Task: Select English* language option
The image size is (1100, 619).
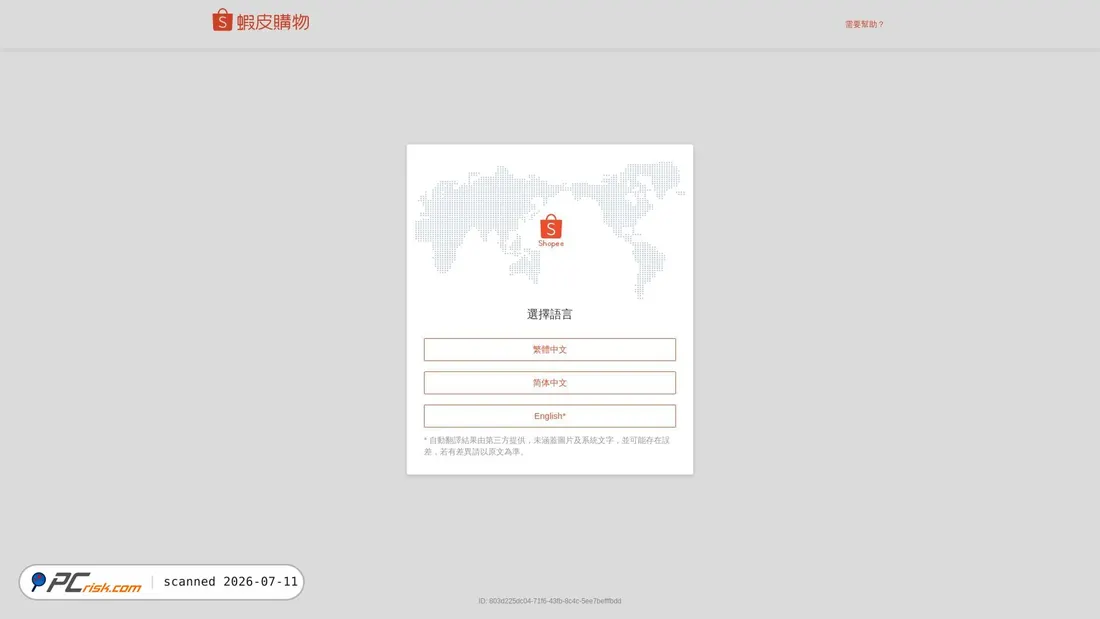Action: tap(549, 416)
